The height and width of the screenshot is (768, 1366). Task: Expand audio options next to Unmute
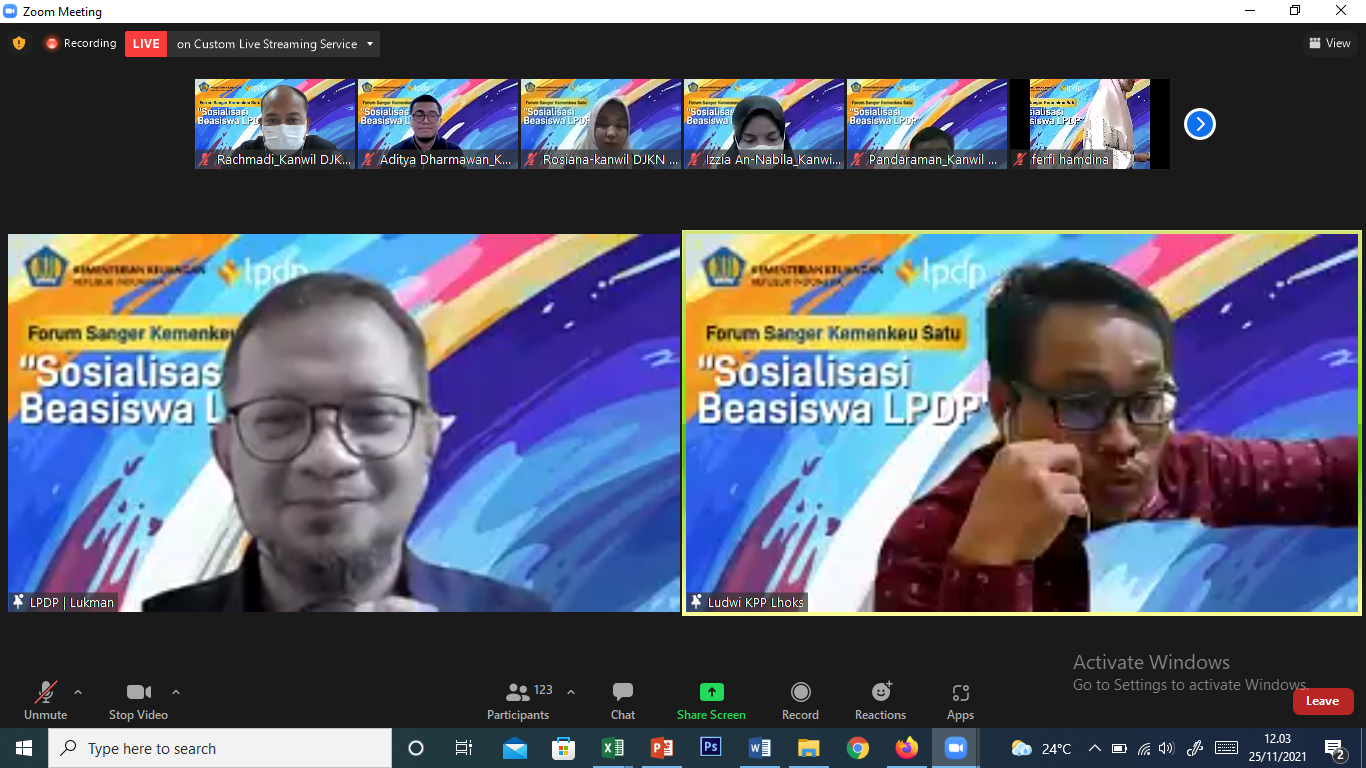pyautogui.click(x=78, y=692)
